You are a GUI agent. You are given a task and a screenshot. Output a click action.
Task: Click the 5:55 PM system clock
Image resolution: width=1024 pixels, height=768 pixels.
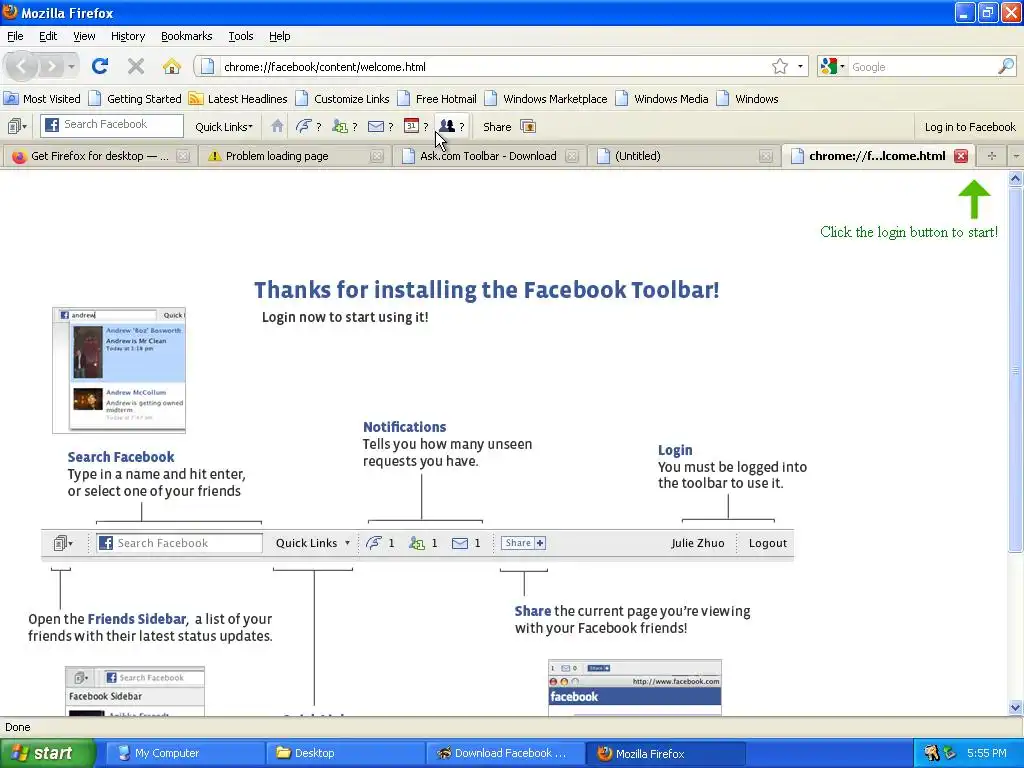tap(987, 753)
